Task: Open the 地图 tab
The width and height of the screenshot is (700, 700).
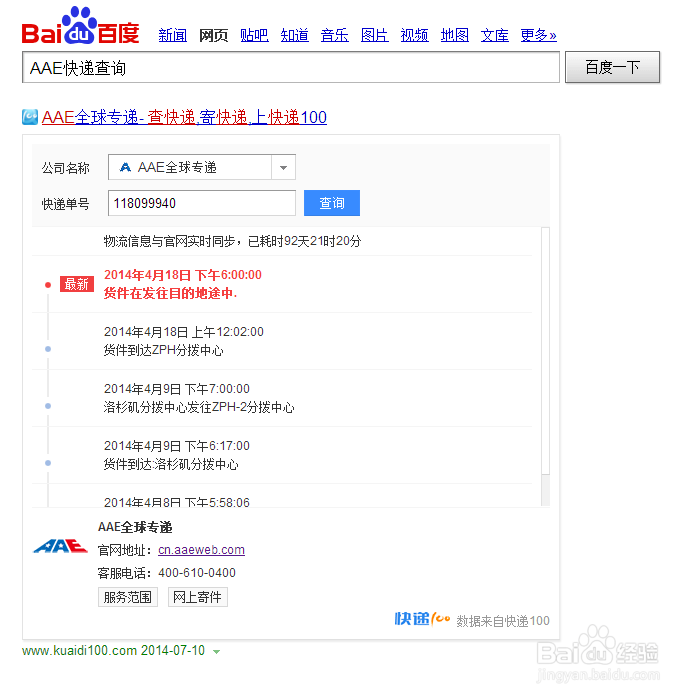Action: [454, 35]
